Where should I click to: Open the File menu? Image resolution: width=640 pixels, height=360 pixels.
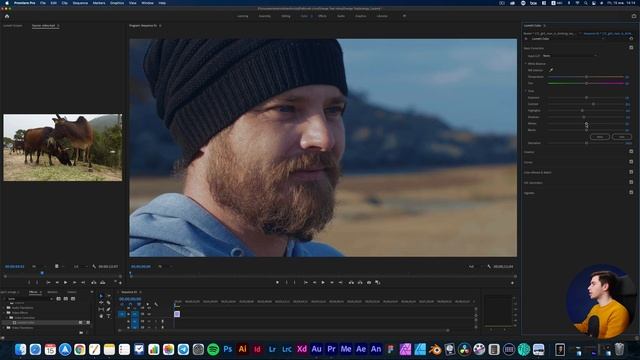[43, 3]
